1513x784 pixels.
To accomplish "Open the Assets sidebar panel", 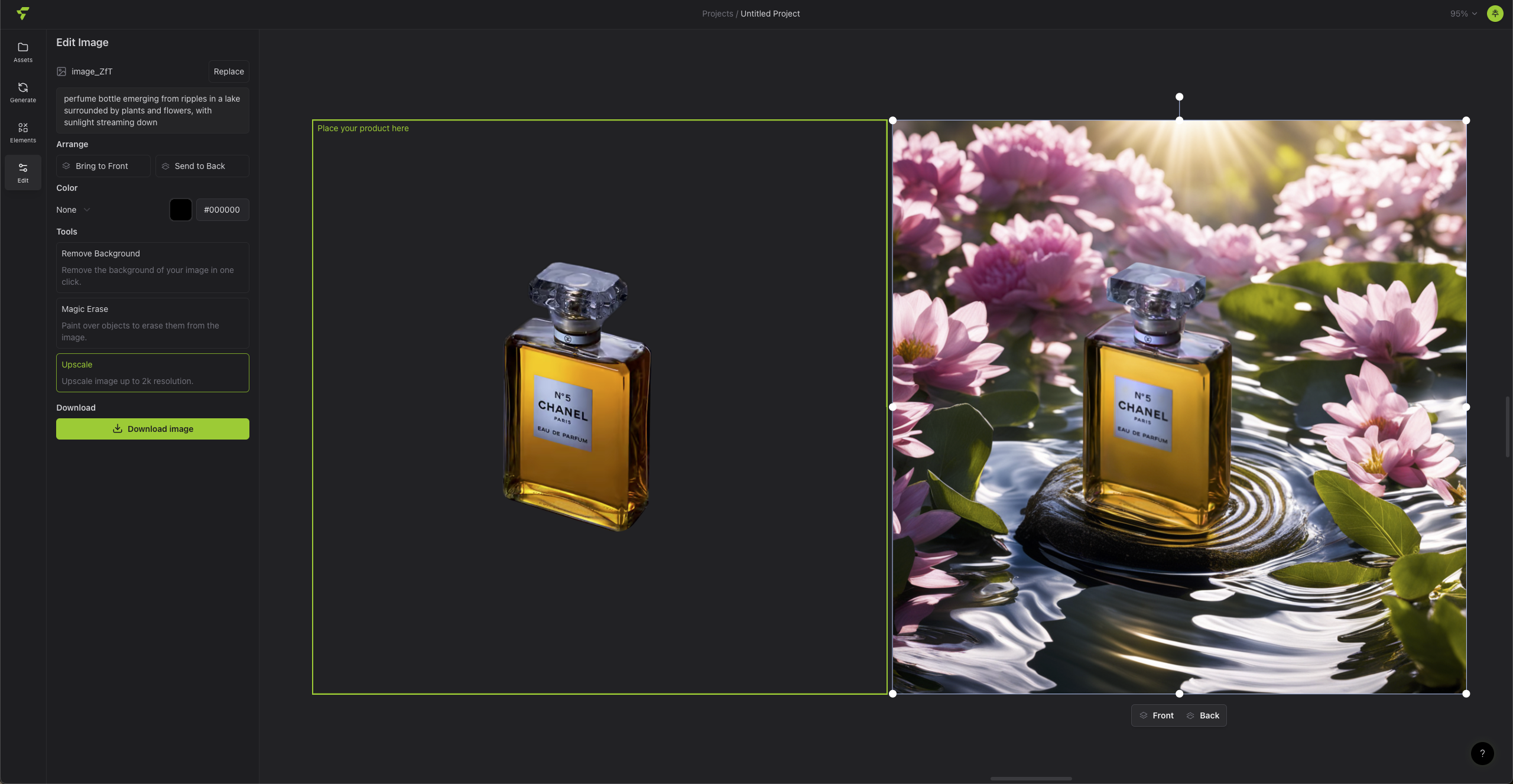I will 23,52.
